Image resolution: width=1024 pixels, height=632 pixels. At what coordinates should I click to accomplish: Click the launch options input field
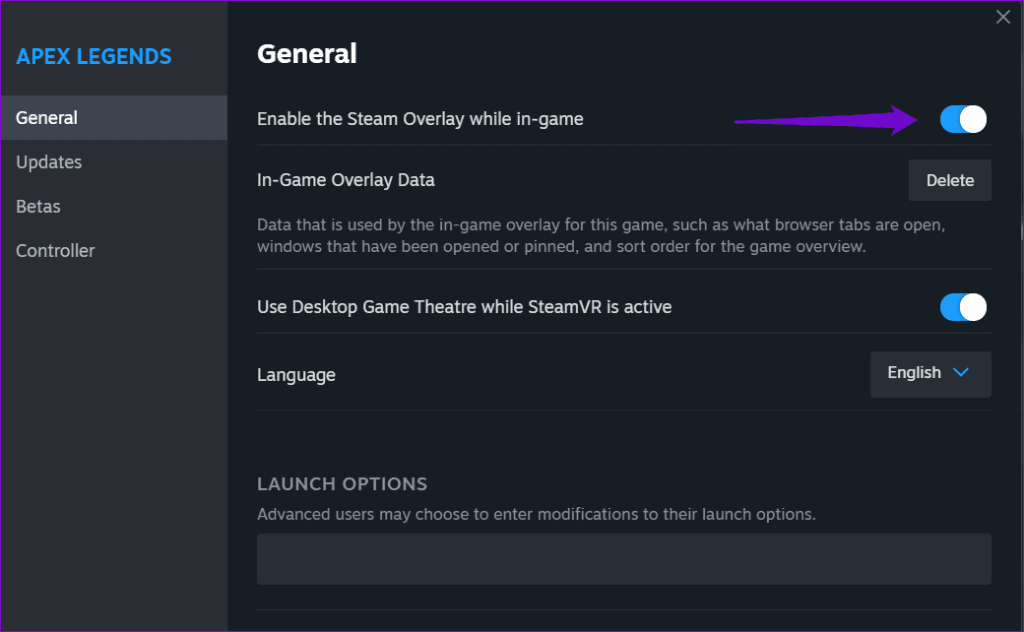pos(624,559)
